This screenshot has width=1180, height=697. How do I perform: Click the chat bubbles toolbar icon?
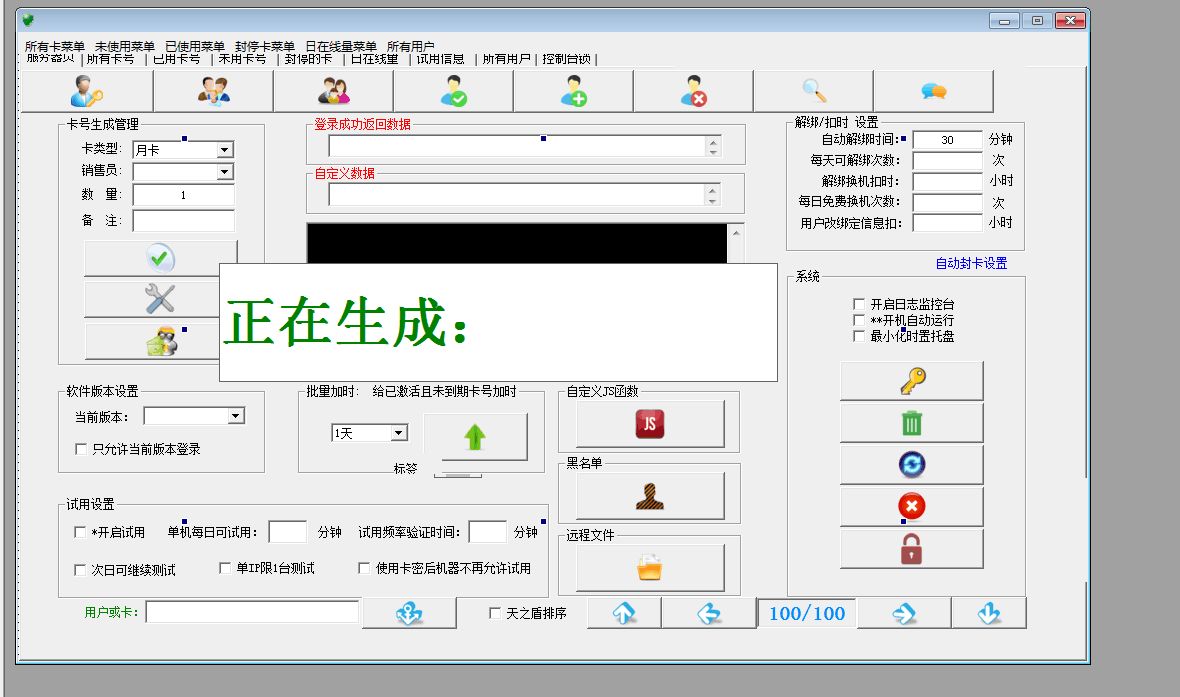pyautogui.click(x=934, y=91)
